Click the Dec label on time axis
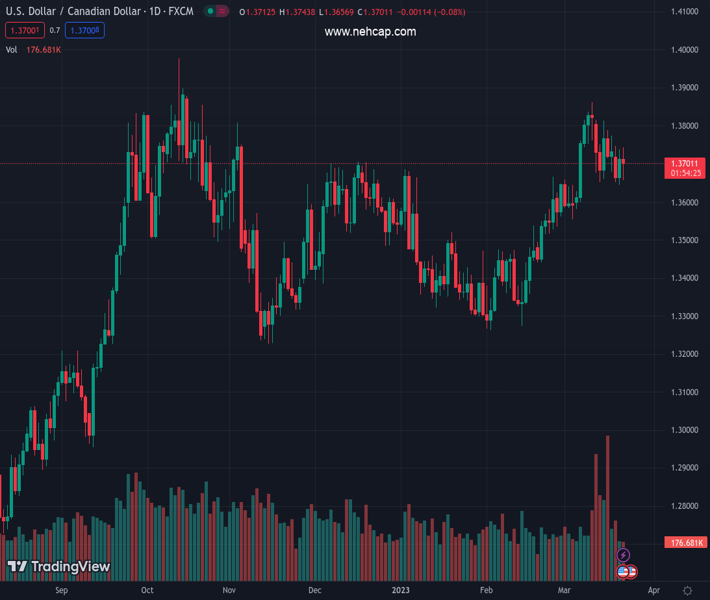This screenshot has height=600, width=710. pyautogui.click(x=315, y=590)
